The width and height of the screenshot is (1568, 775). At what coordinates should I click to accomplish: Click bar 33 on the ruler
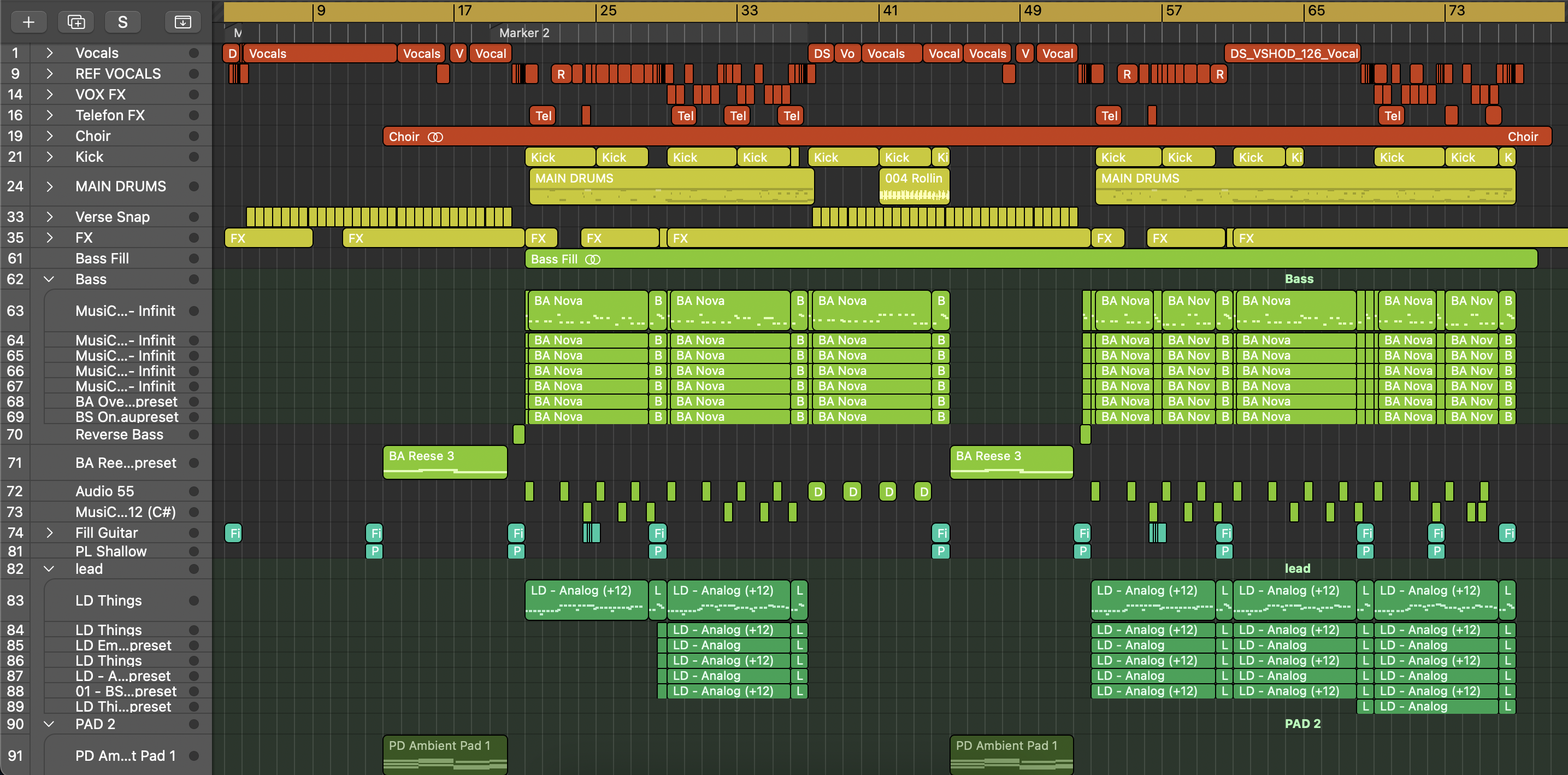click(x=749, y=10)
